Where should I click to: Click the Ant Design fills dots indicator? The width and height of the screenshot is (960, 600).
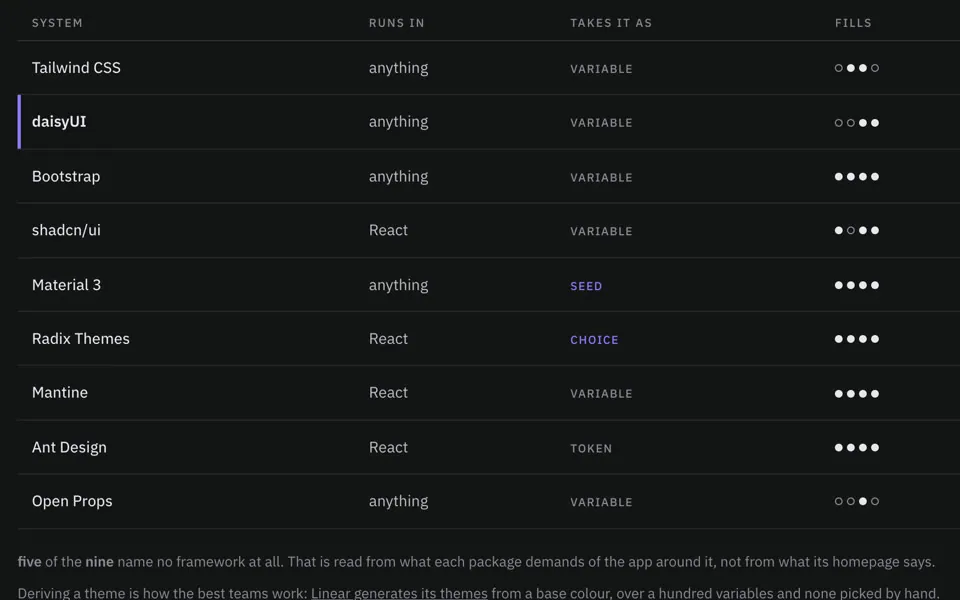(857, 447)
